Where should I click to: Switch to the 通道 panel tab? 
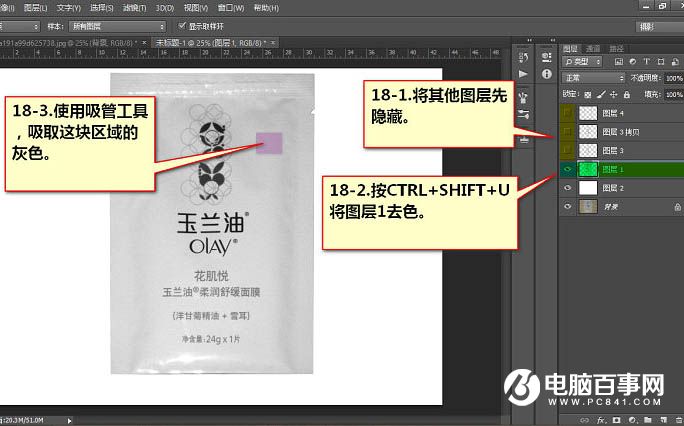[x=592, y=48]
